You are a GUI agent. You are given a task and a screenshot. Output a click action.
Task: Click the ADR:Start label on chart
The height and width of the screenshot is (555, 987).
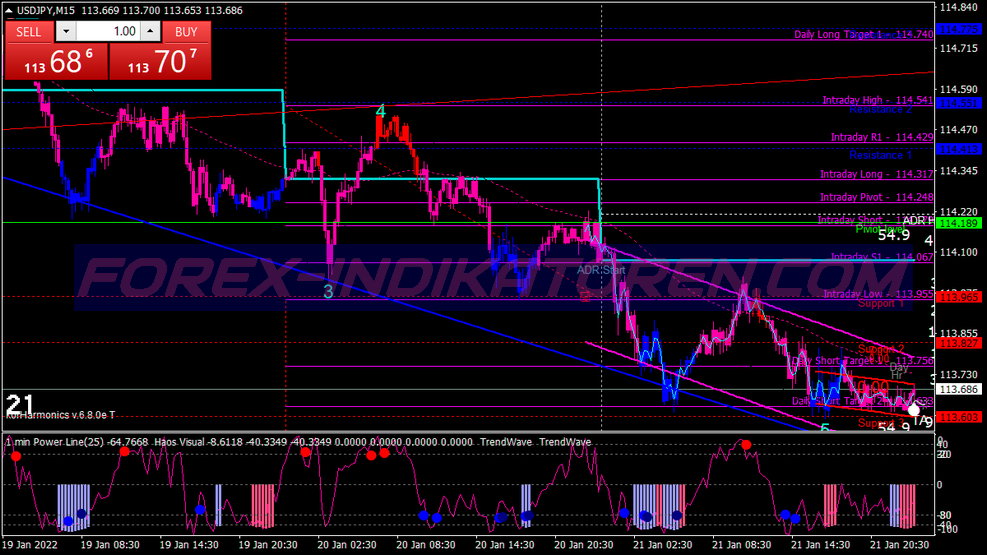pos(601,269)
